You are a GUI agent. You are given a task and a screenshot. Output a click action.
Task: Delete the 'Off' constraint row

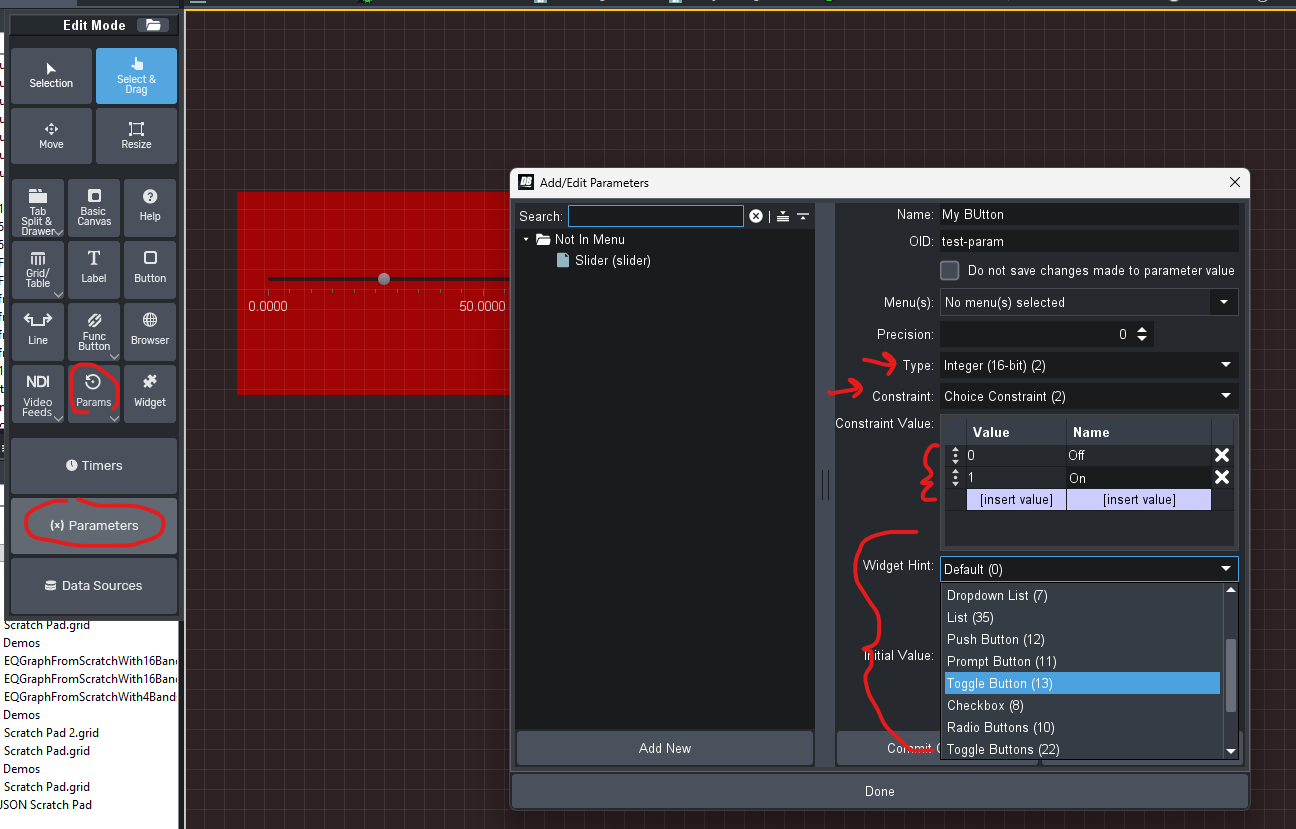[x=1221, y=455]
